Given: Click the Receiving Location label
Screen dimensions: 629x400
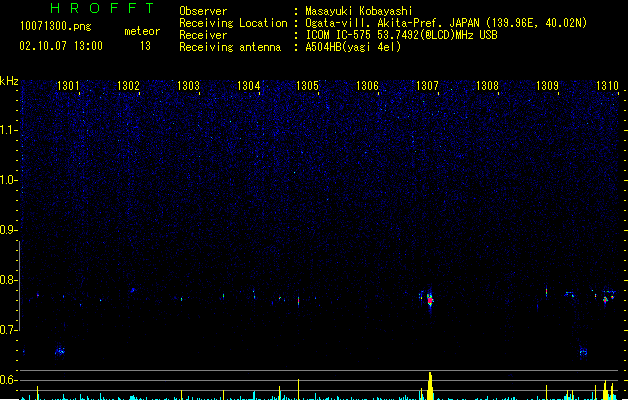Looking at the screenshot, I should coord(233,23).
